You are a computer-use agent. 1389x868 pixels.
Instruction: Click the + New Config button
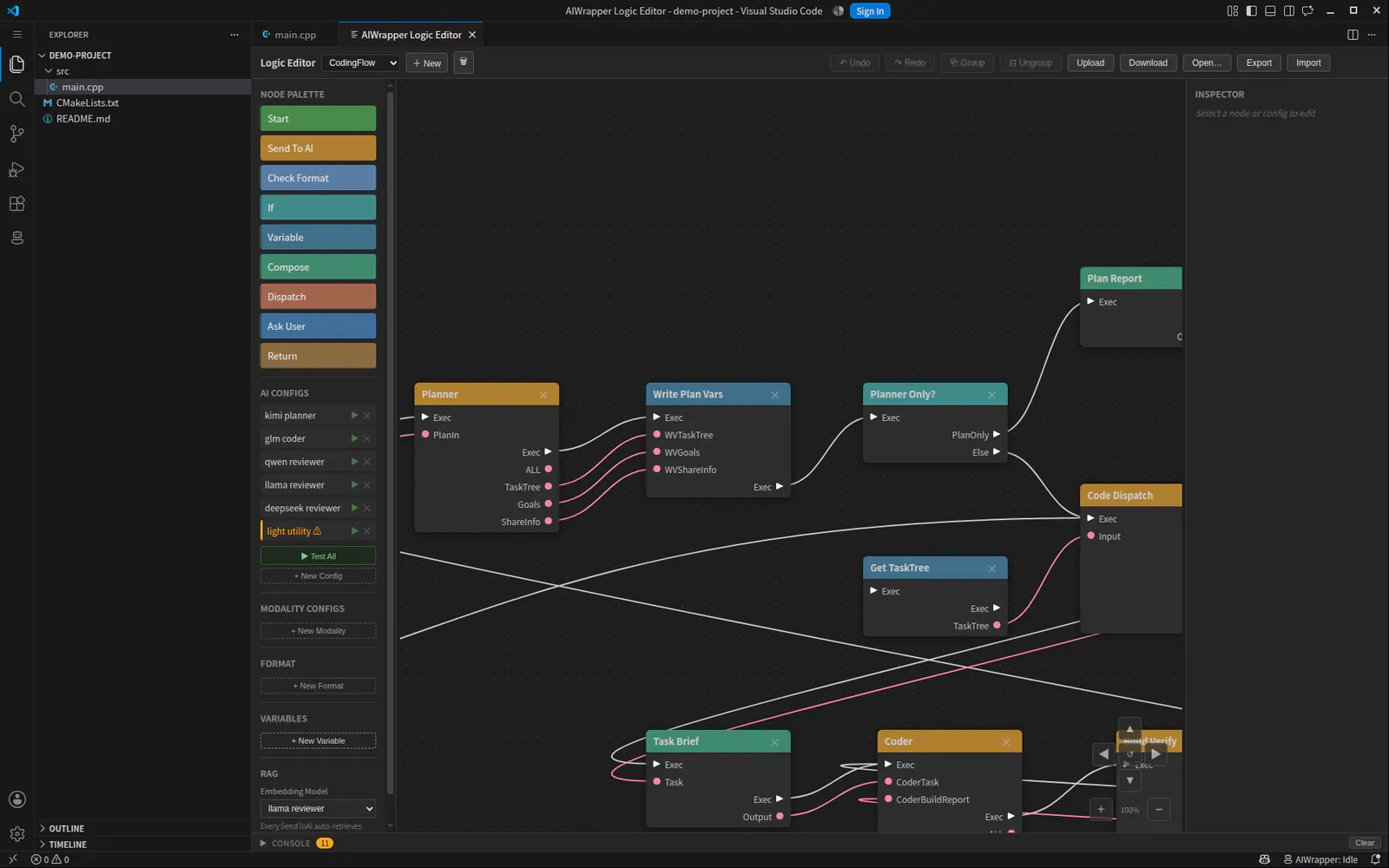318,576
